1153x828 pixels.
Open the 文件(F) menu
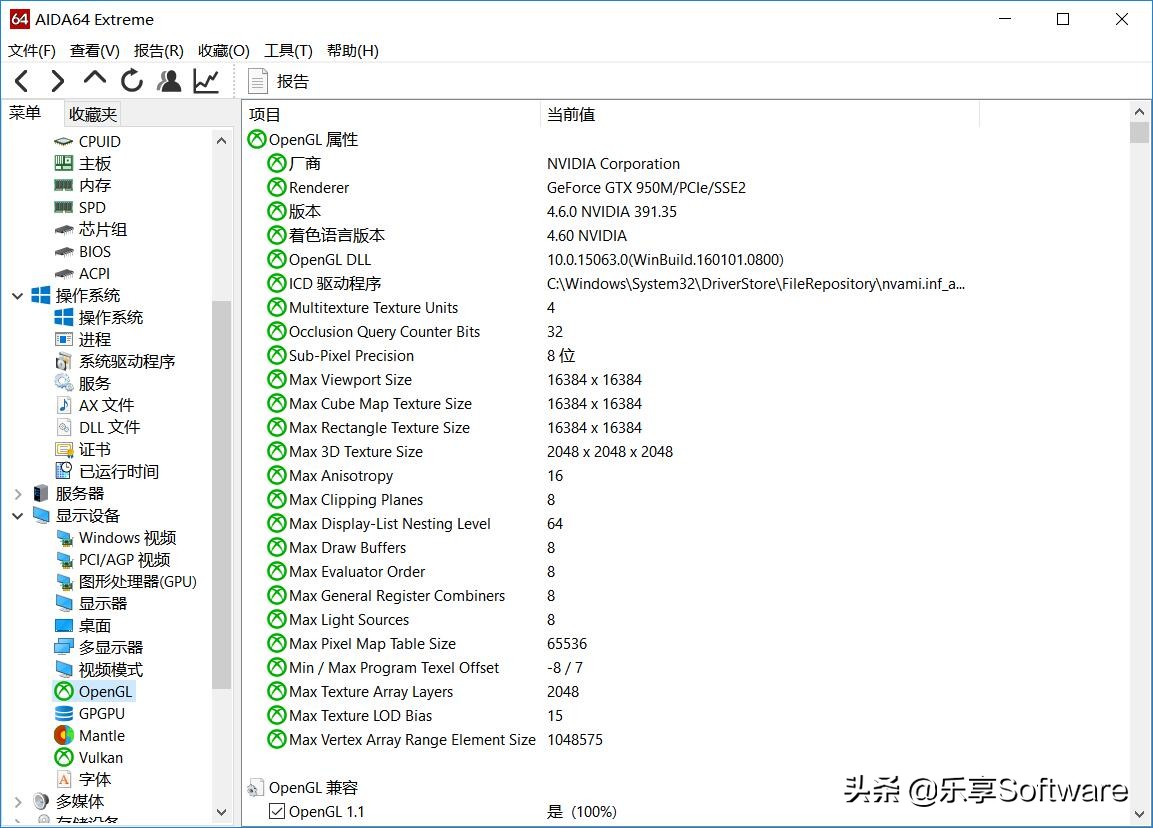tap(31, 50)
